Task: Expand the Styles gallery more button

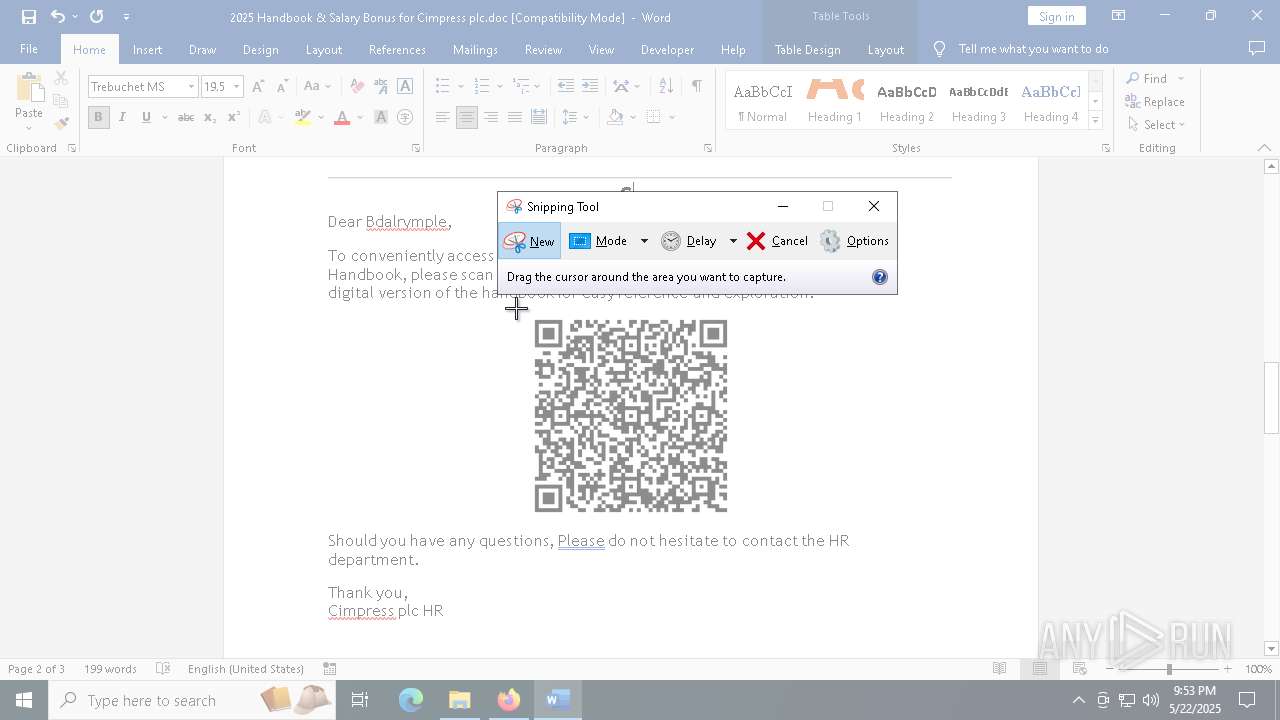Action: pyautogui.click(x=1095, y=121)
